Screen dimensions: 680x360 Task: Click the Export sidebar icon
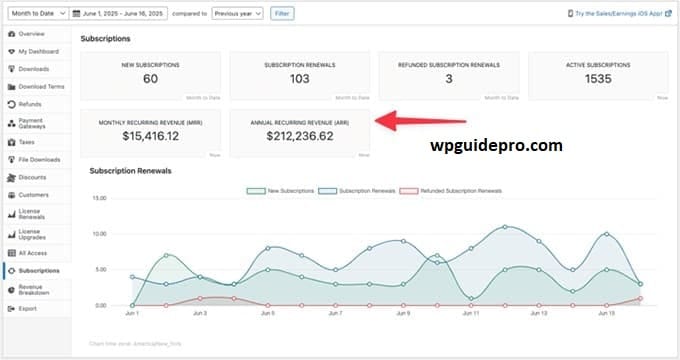point(12,308)
